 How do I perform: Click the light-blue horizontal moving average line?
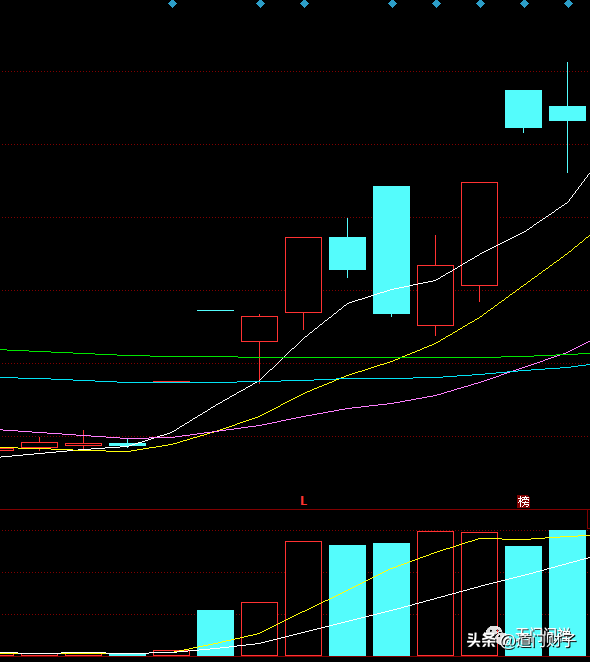295,380
